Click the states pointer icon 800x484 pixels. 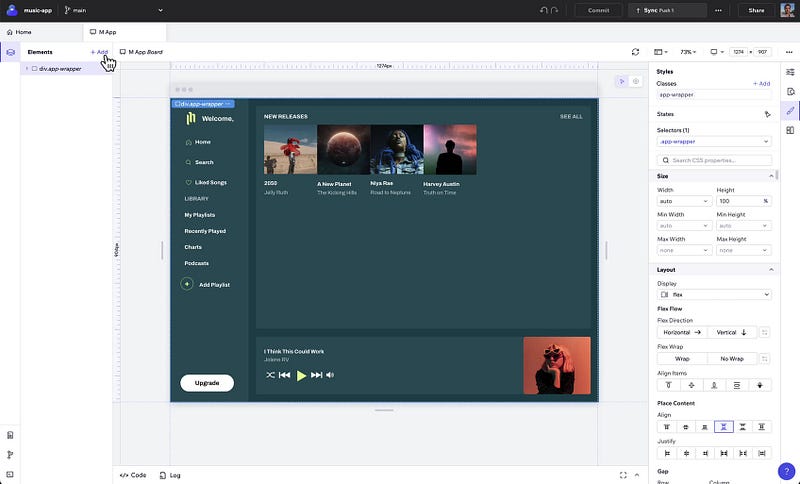(x=767, y=114)
